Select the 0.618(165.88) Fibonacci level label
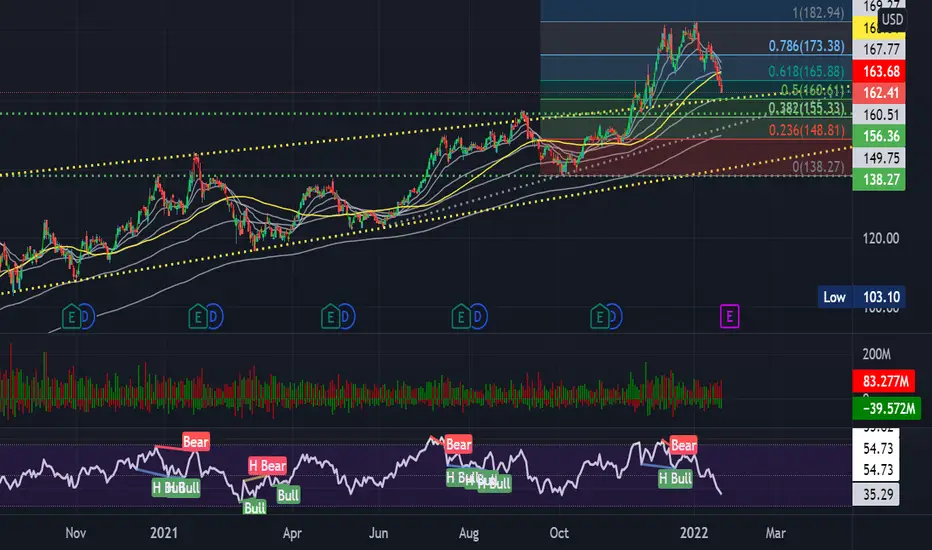 click(x=806, y=72)
